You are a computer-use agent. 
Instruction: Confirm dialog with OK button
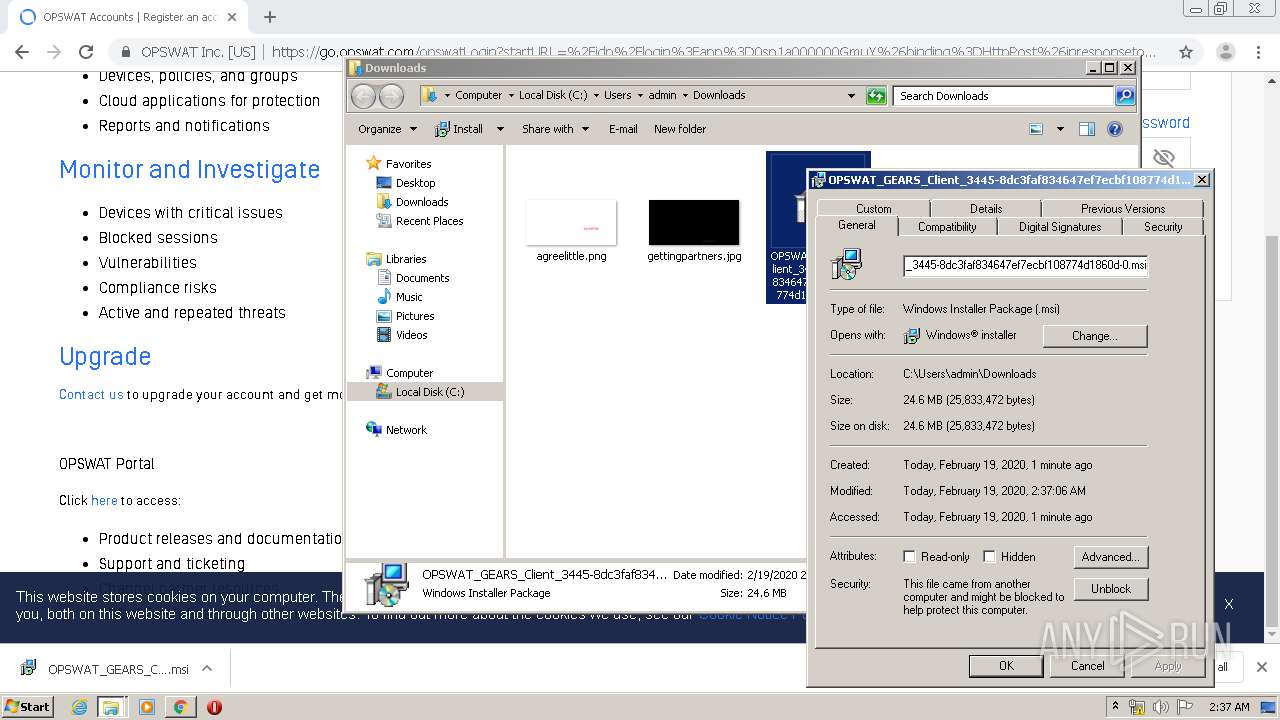tap(1006, 666)
